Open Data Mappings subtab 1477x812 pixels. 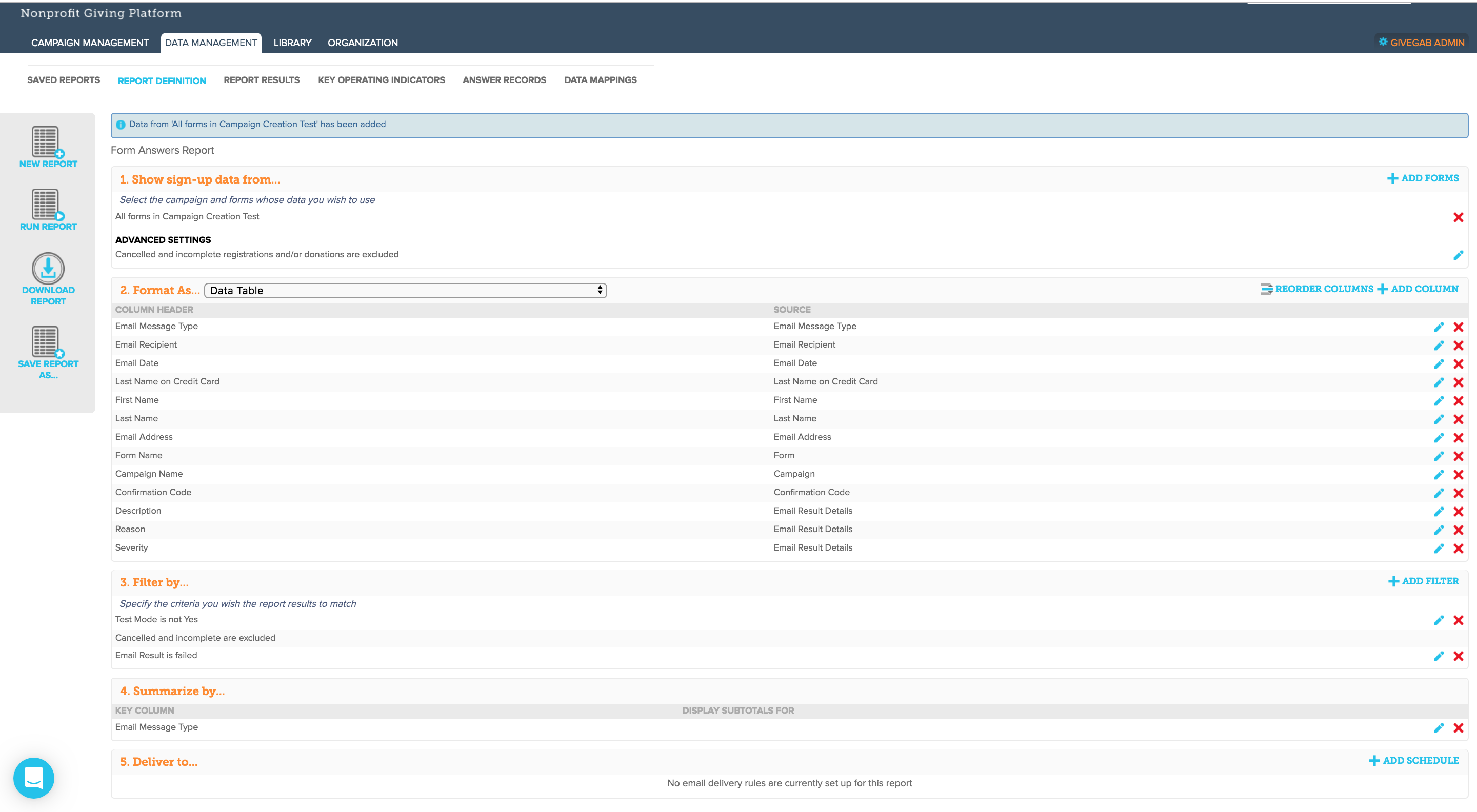pos(601,80)
